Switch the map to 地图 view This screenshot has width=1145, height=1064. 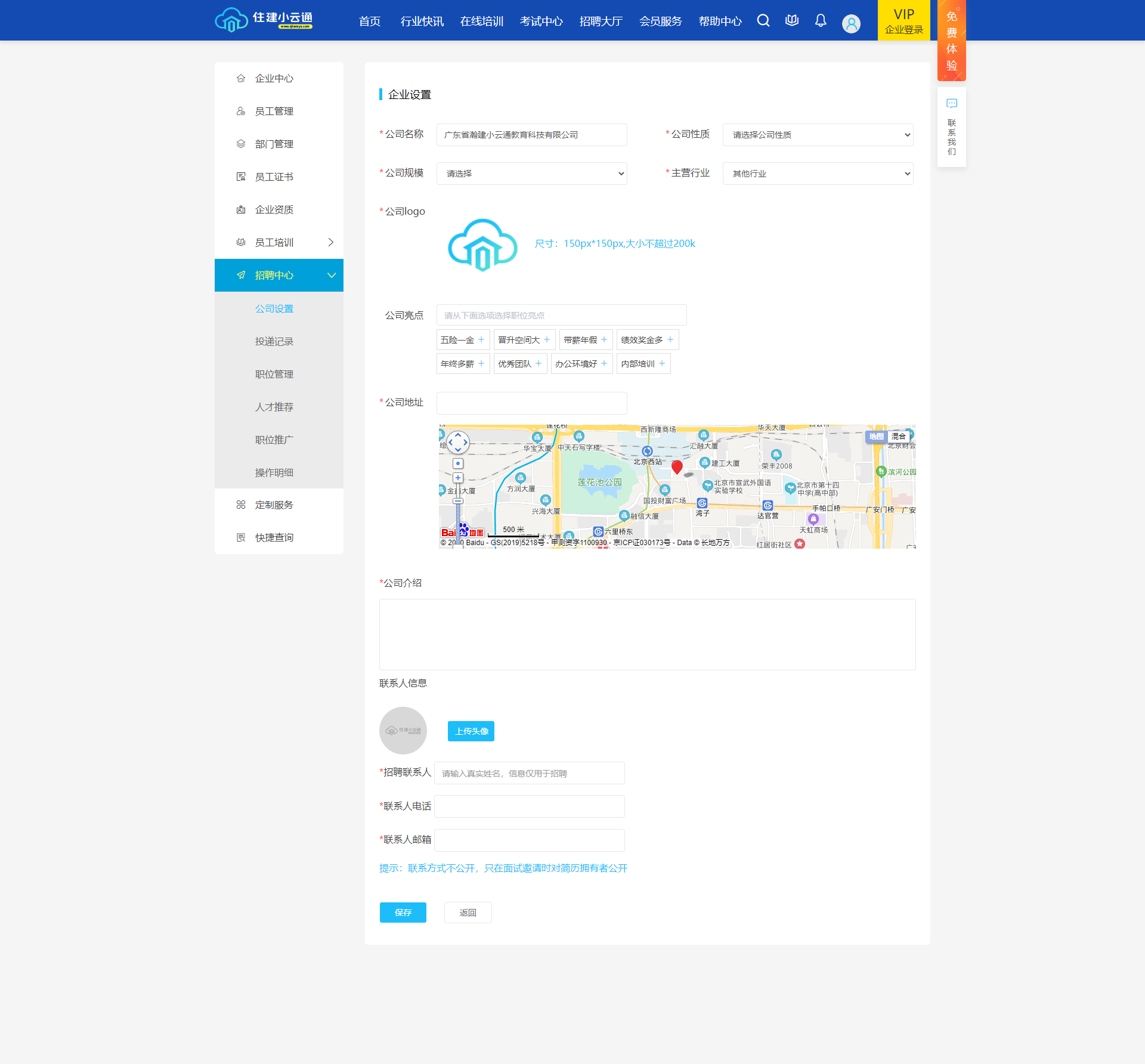pyautogui.click(x=876, y=437)
